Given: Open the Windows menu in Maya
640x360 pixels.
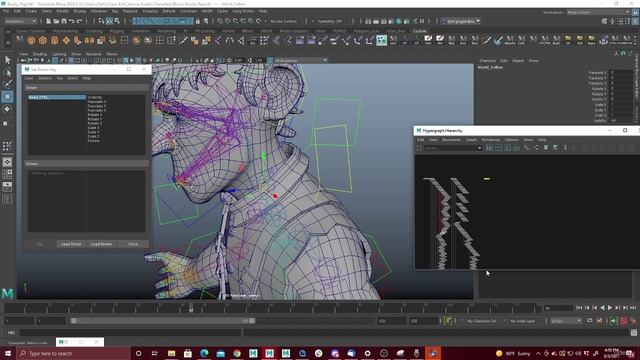Looking at the screenshot, I should coord(99,11).
